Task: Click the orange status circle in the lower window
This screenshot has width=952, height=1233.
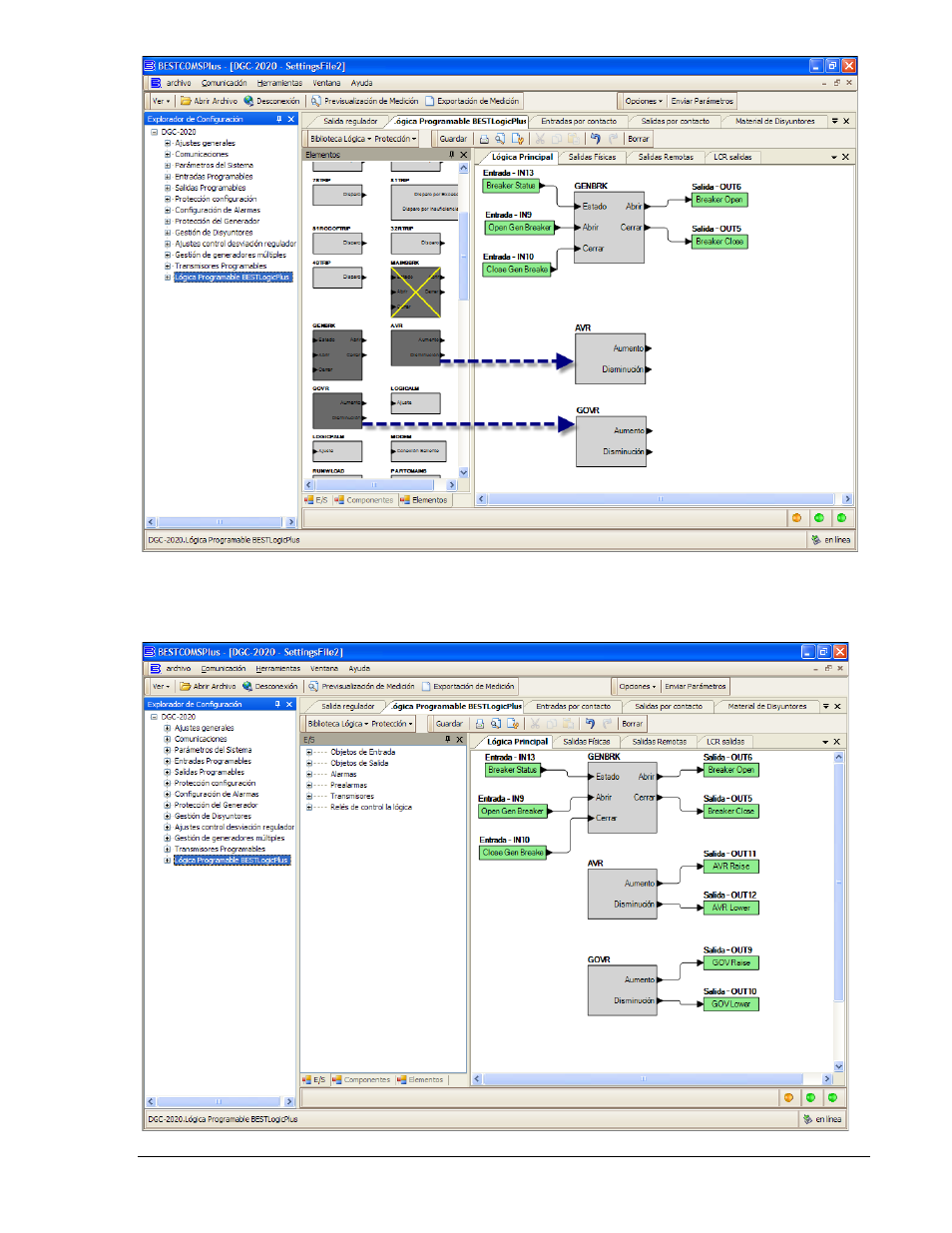Action: point(788,1097)
